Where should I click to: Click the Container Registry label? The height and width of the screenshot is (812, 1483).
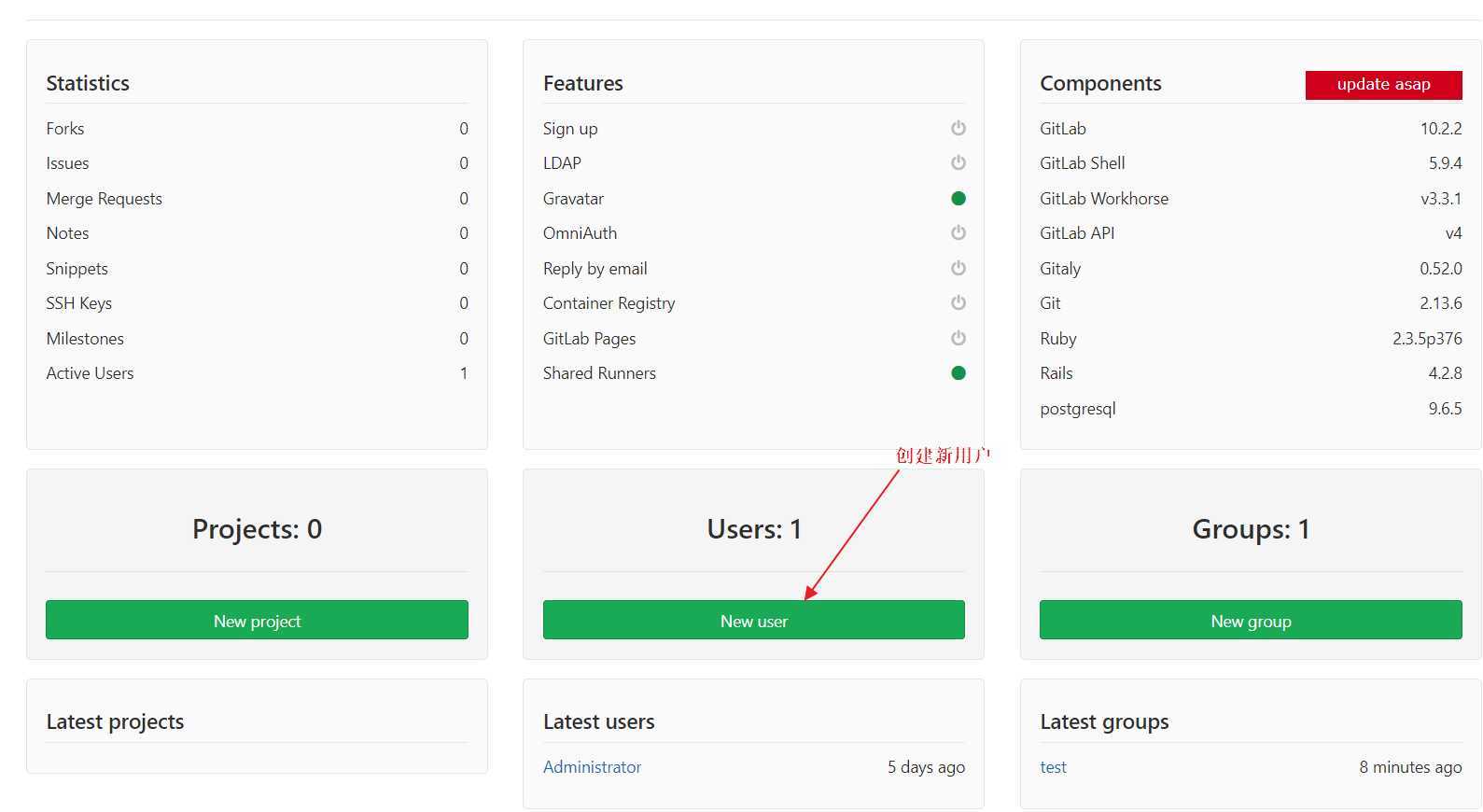point(609,302)
